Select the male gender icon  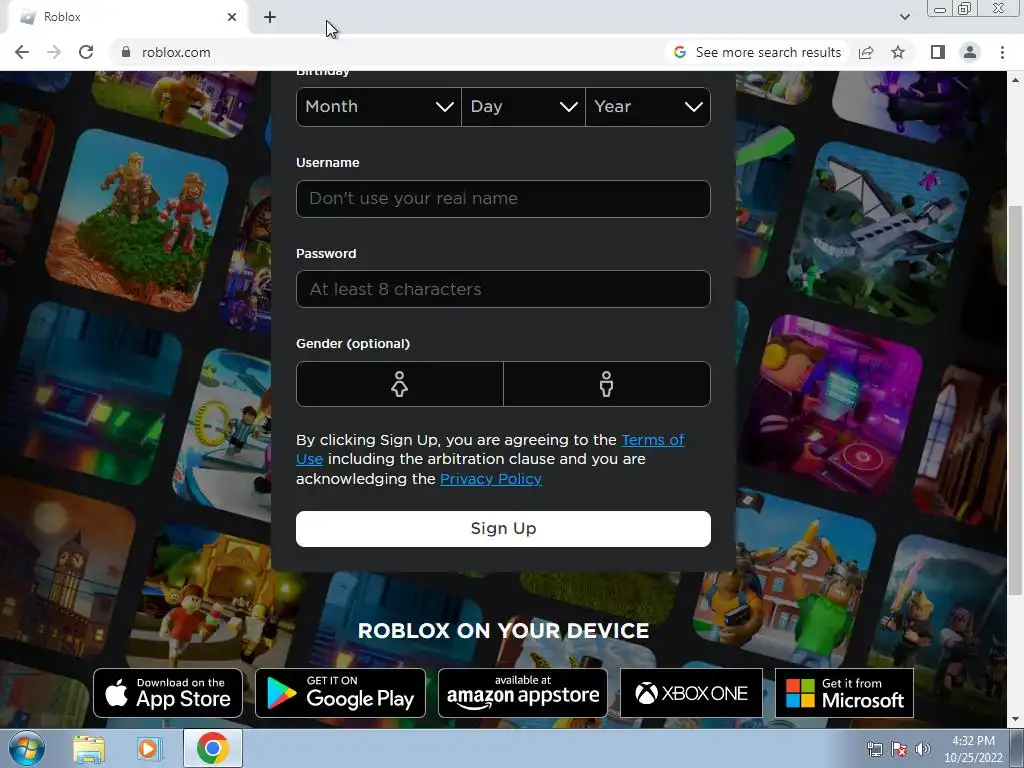click(607, 384)
